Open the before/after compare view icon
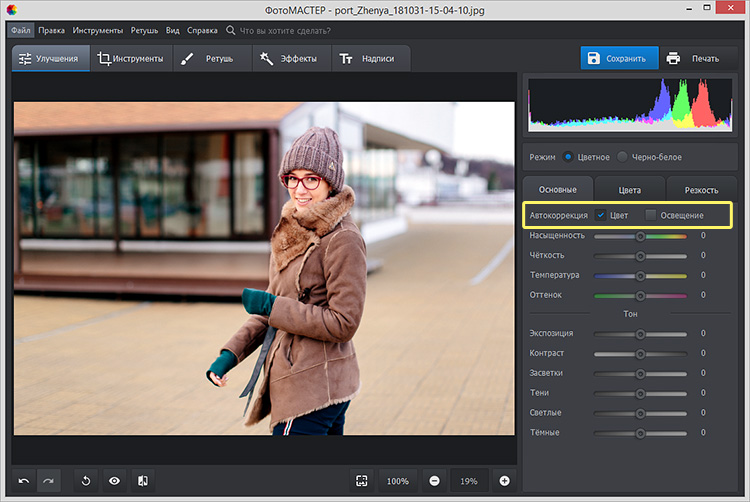 click(x=143, y=481)
